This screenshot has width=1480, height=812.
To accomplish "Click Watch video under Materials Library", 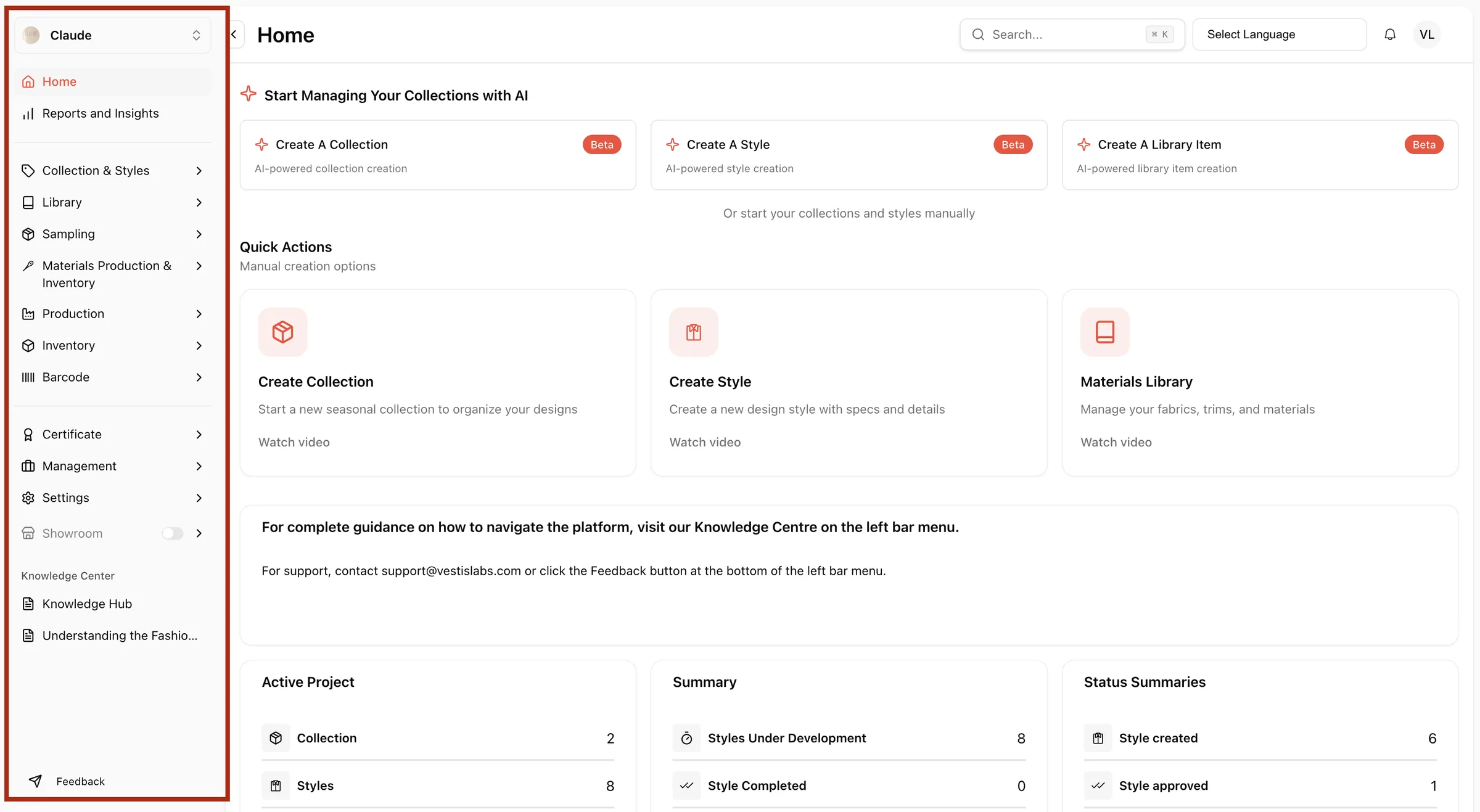I will (1116, 442).
